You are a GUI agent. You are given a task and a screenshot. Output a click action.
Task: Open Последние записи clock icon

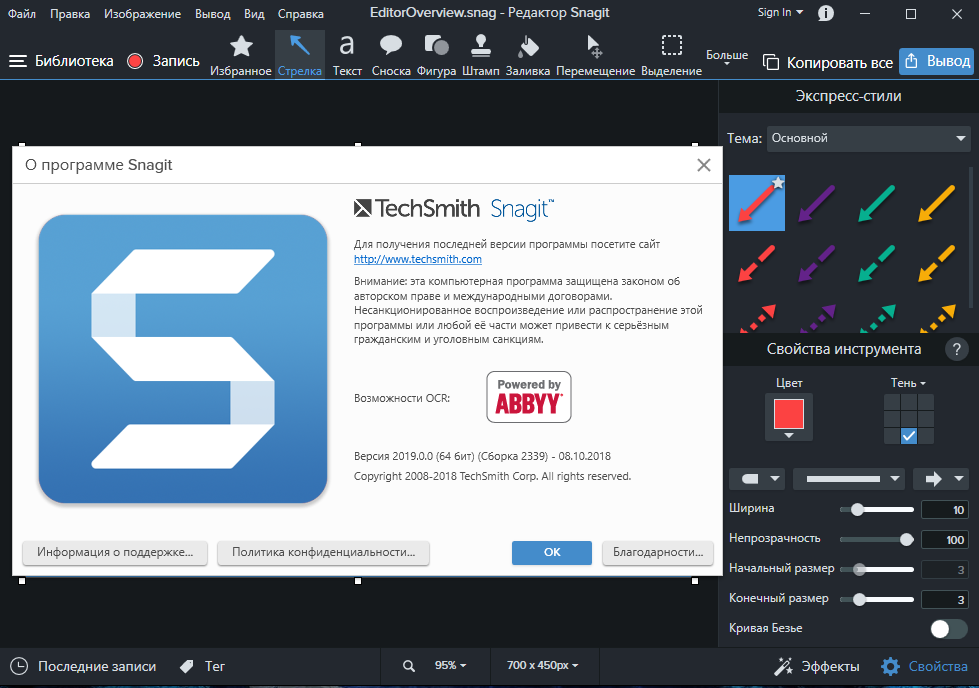pos(19,666)
